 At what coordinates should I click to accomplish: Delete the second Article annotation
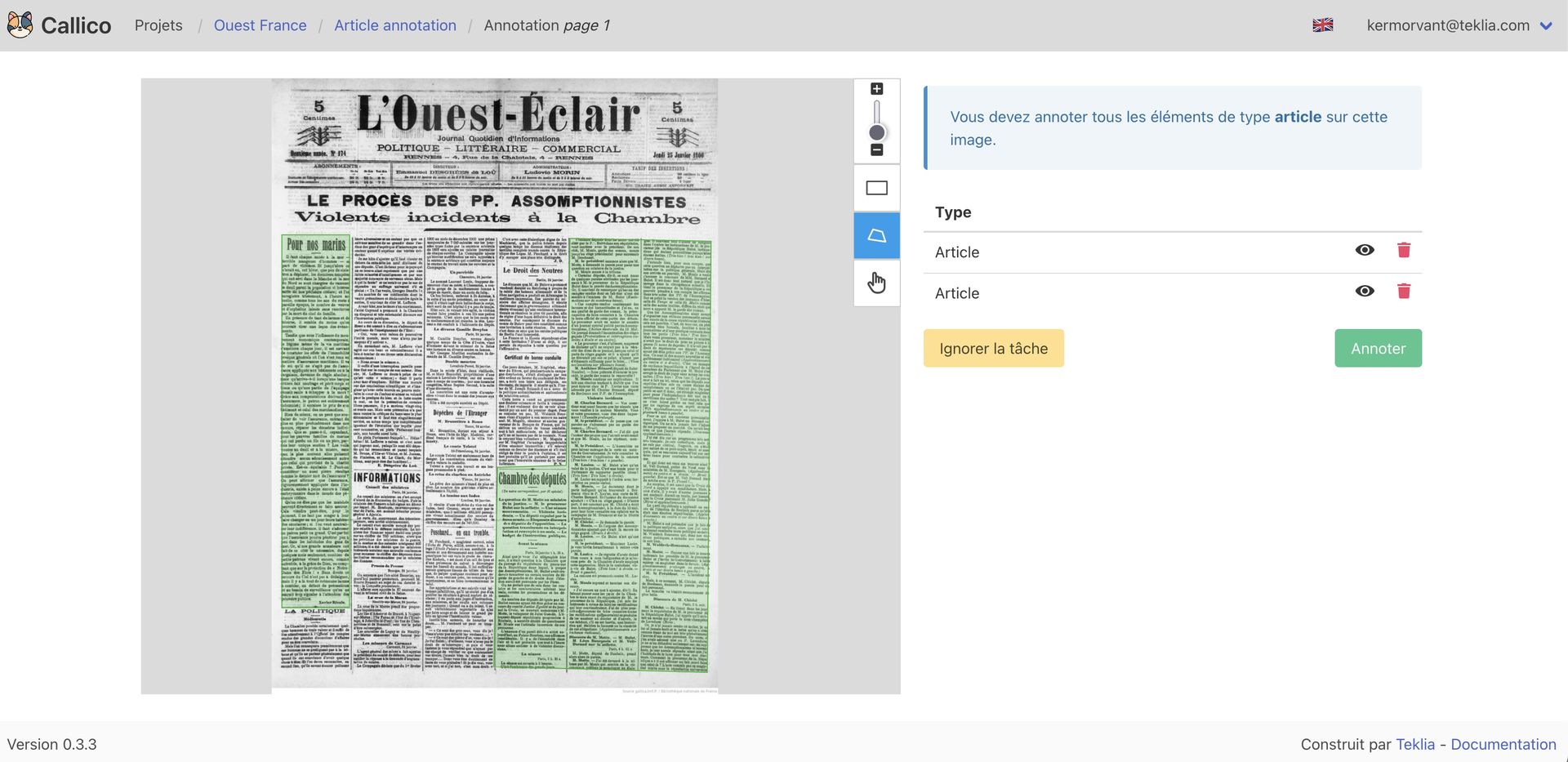(x=1403, y=292)
